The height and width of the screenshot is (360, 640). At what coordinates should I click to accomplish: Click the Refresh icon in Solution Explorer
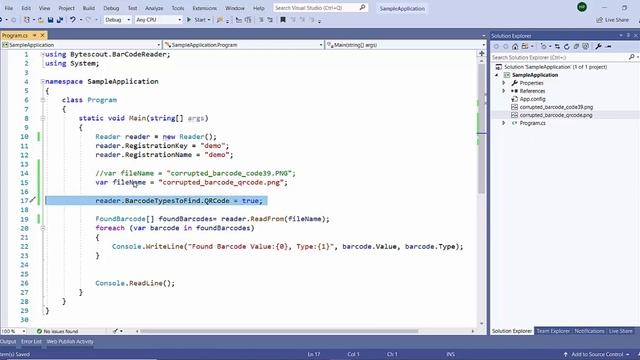(x=567, y=47)
